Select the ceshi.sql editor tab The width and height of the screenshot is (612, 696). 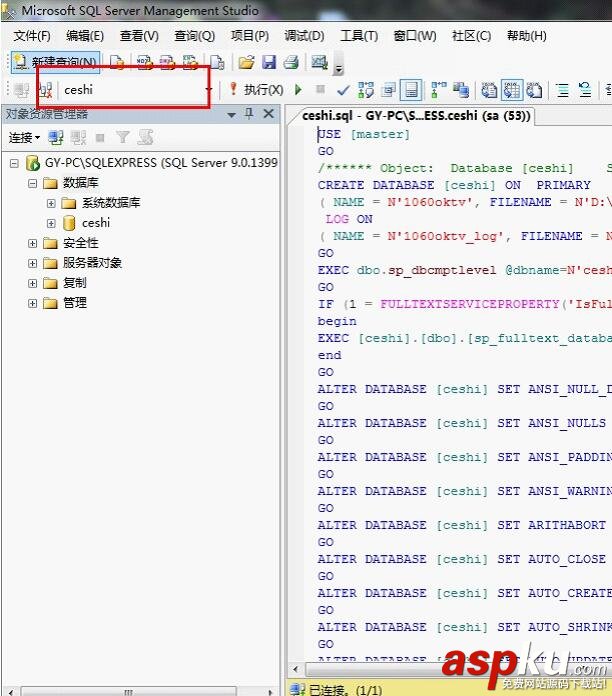pyautogui.click(x=416, y=116)
